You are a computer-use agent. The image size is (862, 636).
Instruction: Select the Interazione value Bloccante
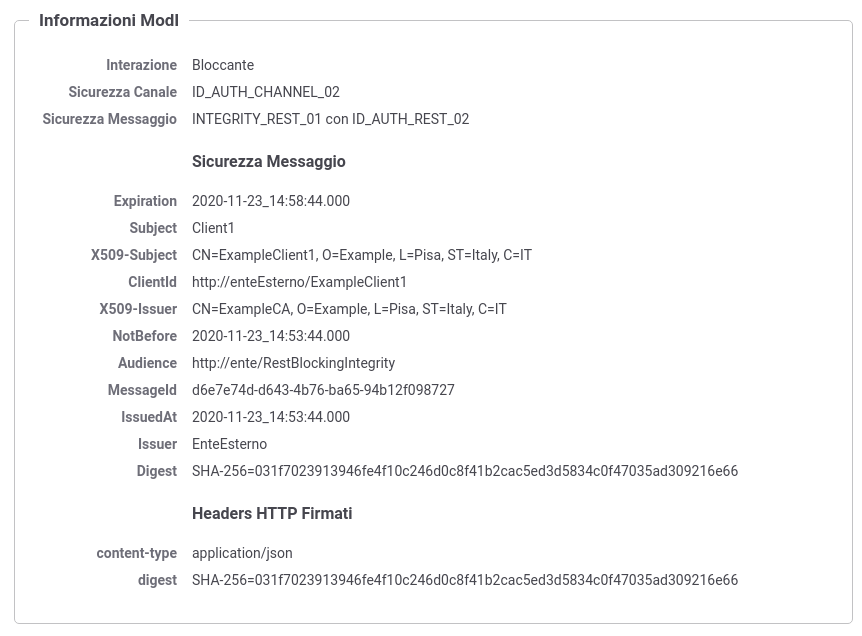(x=223, y=65)
